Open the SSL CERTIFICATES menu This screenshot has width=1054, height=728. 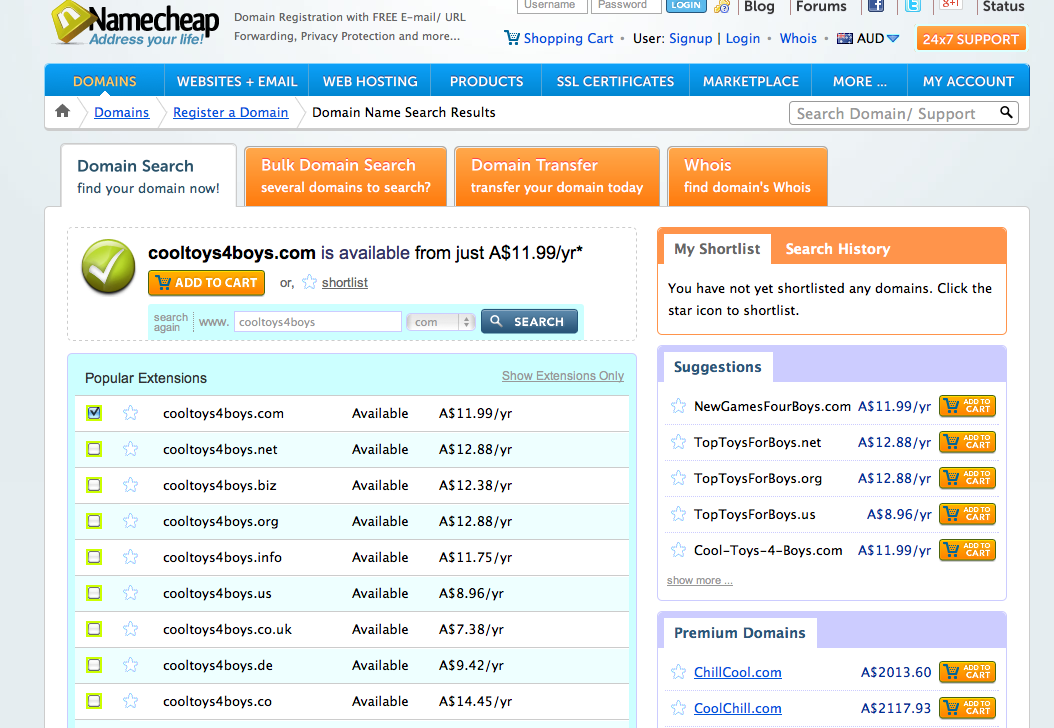click(615, 81)
